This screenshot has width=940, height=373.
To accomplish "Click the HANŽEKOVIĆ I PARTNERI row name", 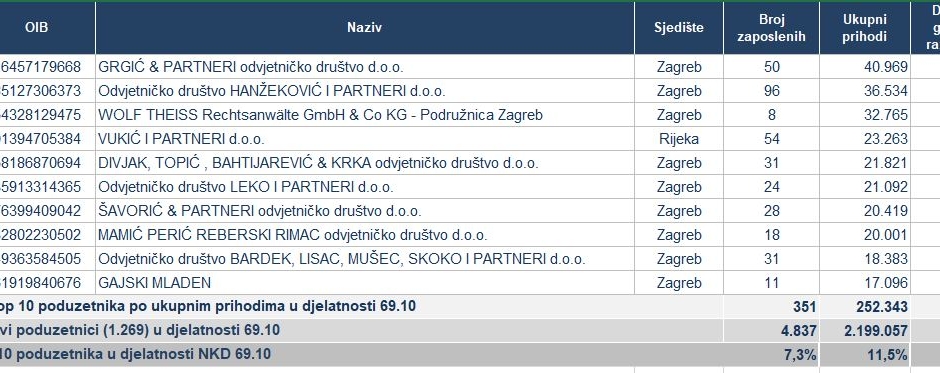I will click(364, 91).
